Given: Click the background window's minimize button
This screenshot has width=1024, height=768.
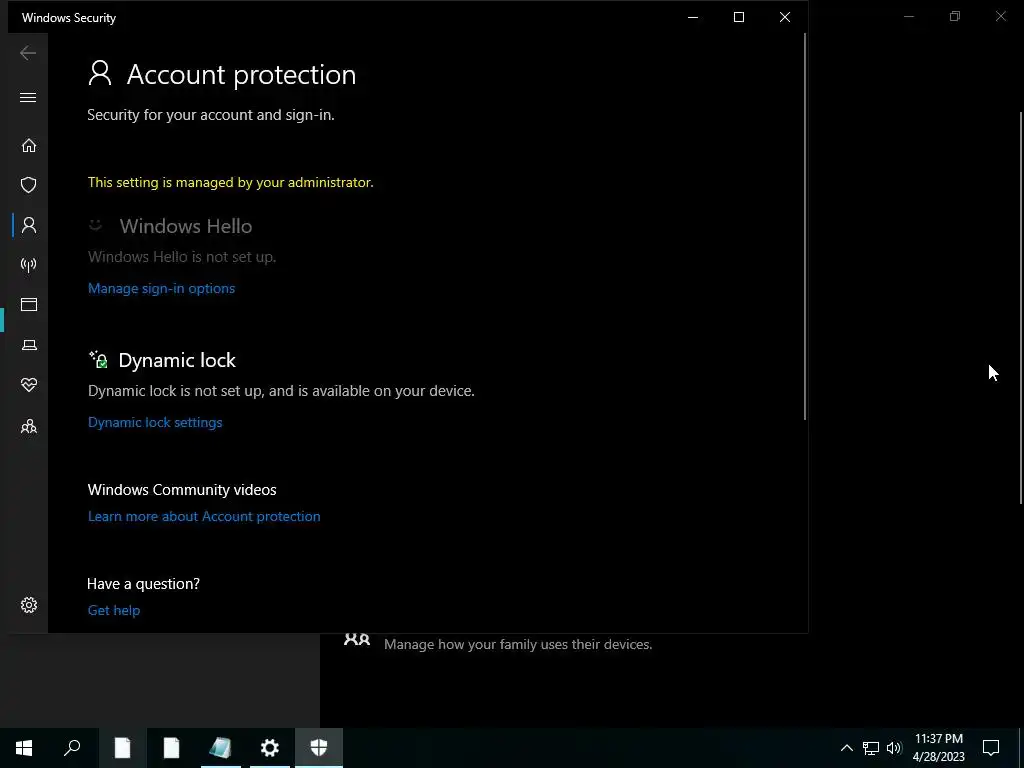Looking at the screenshot, I should (x=908, y=16).
